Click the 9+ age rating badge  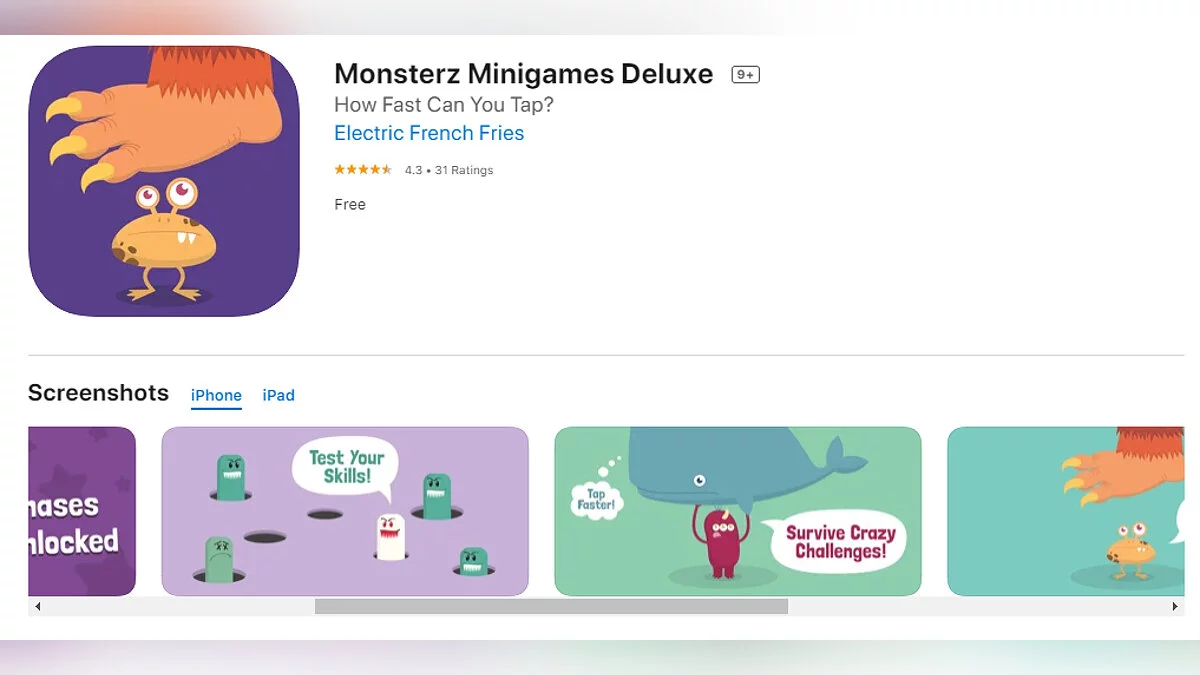[x=745, y=75]
